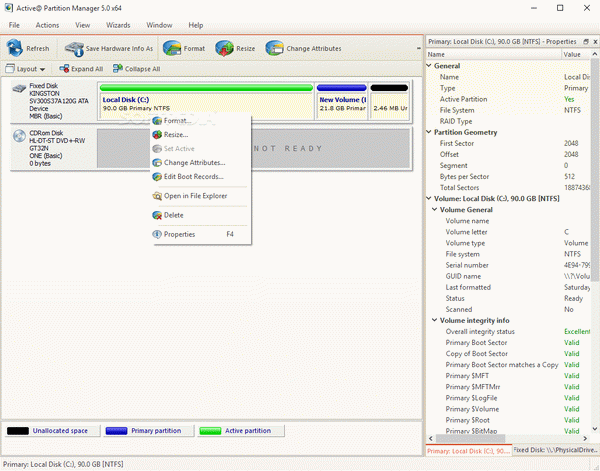Select the CDRom Disk drive icon
The image size is (600, 471).
coord(19,136)
